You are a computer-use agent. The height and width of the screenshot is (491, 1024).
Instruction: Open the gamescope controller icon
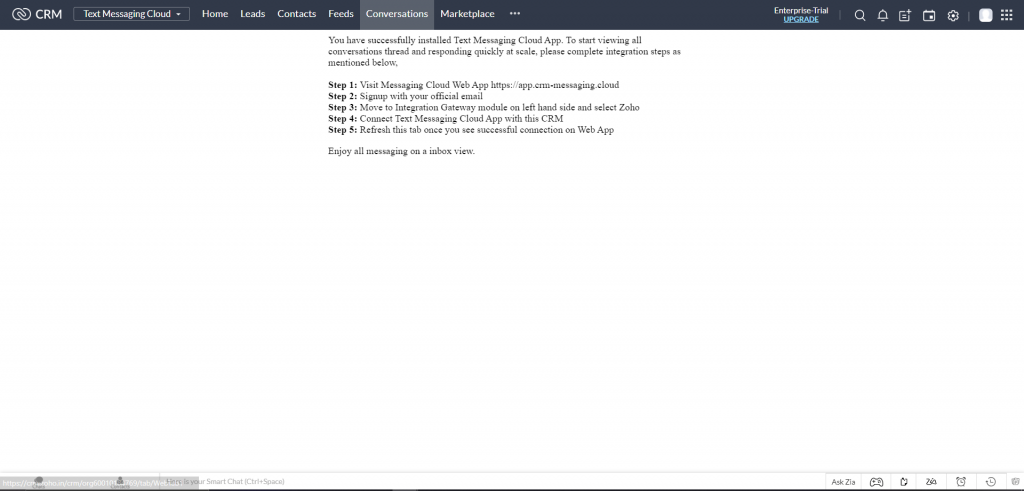[x=876, y=482]
